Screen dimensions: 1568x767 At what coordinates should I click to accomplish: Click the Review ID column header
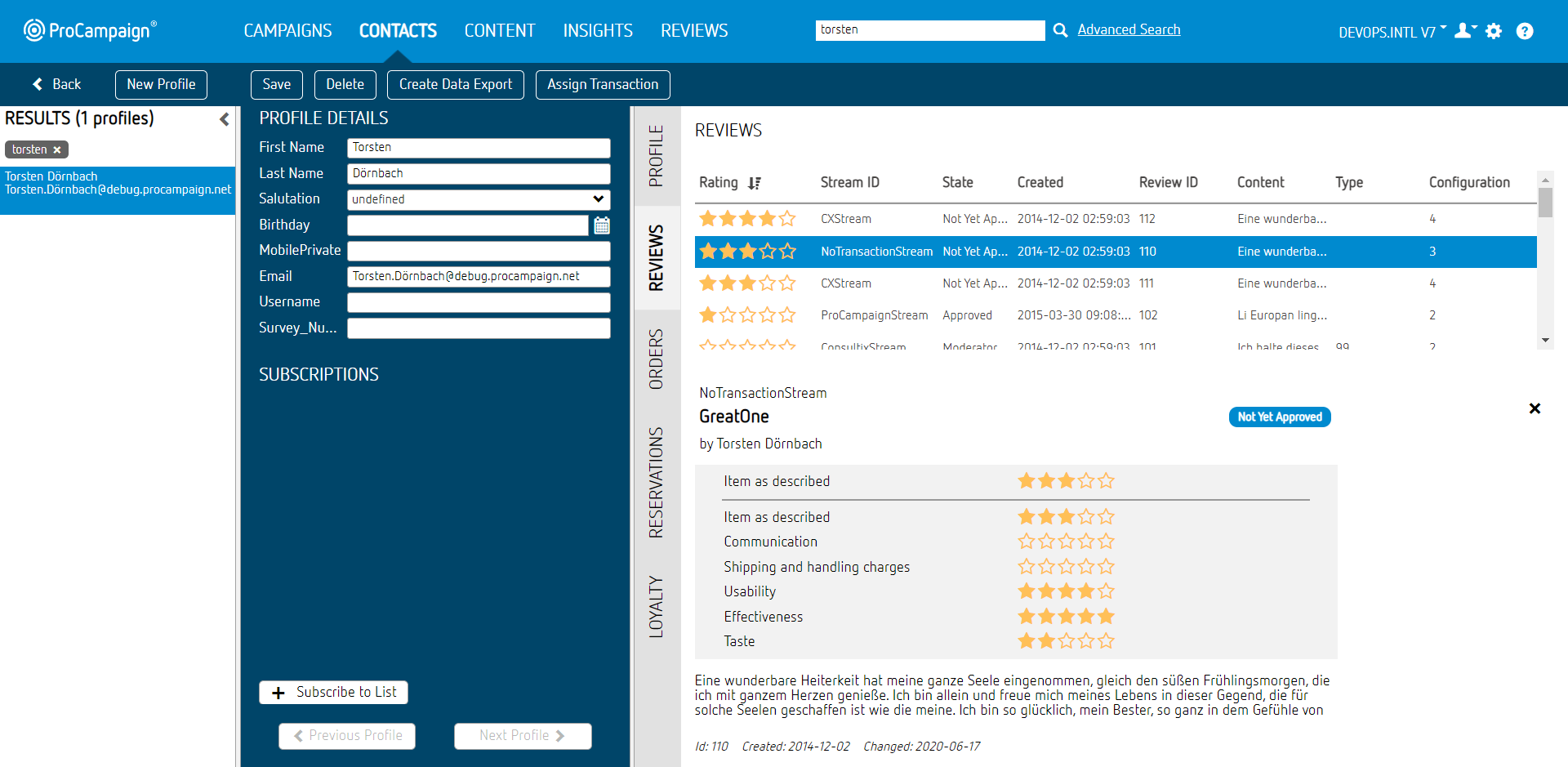point(1168,183)
